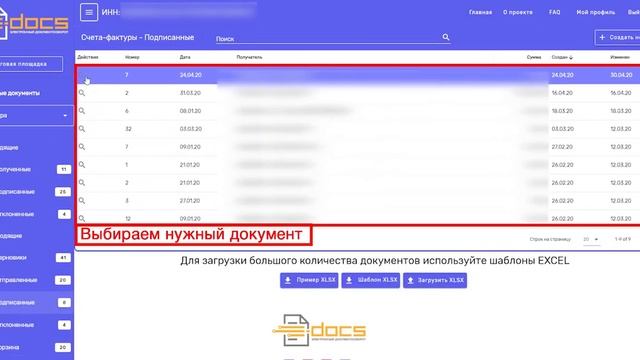Viewport: 640px width, 360px height.
Task: Open the Полученные folder with badge 11
Action: 35,169
